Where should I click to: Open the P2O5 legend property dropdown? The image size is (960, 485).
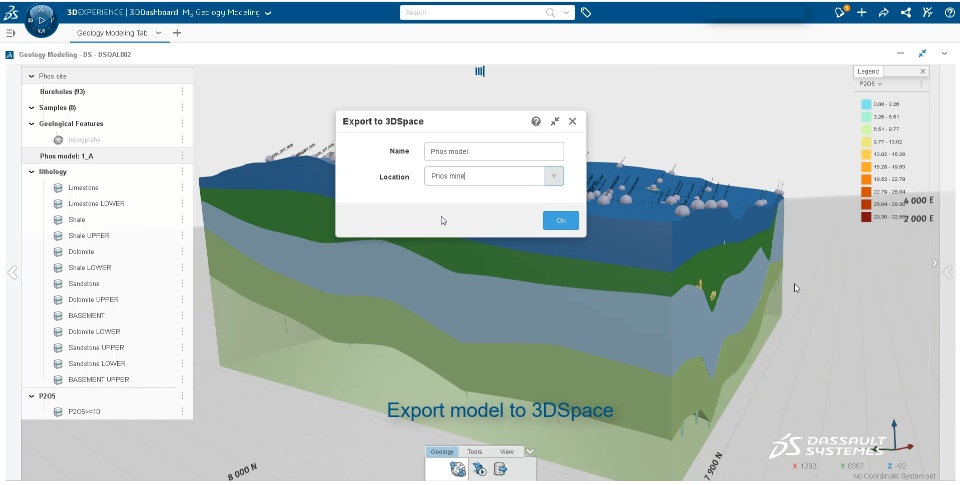[880, 84]
